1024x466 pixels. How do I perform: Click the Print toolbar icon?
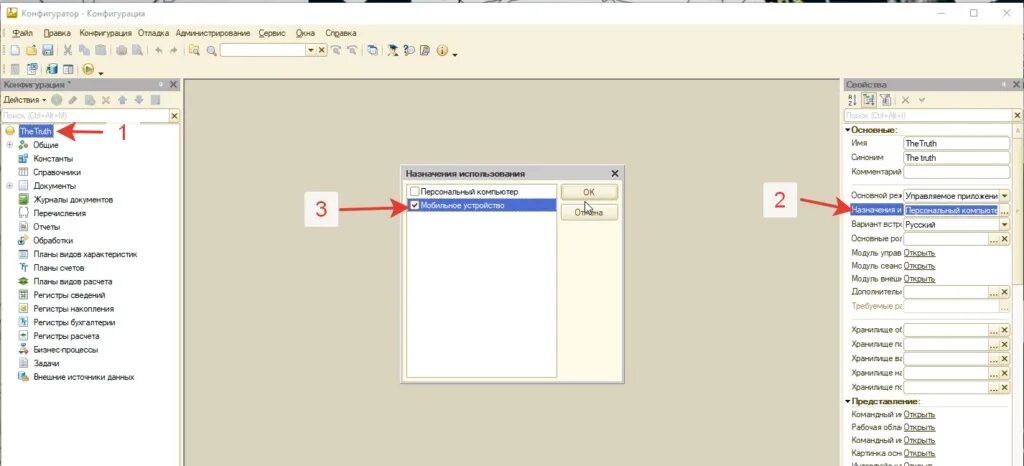coord(121,50)
